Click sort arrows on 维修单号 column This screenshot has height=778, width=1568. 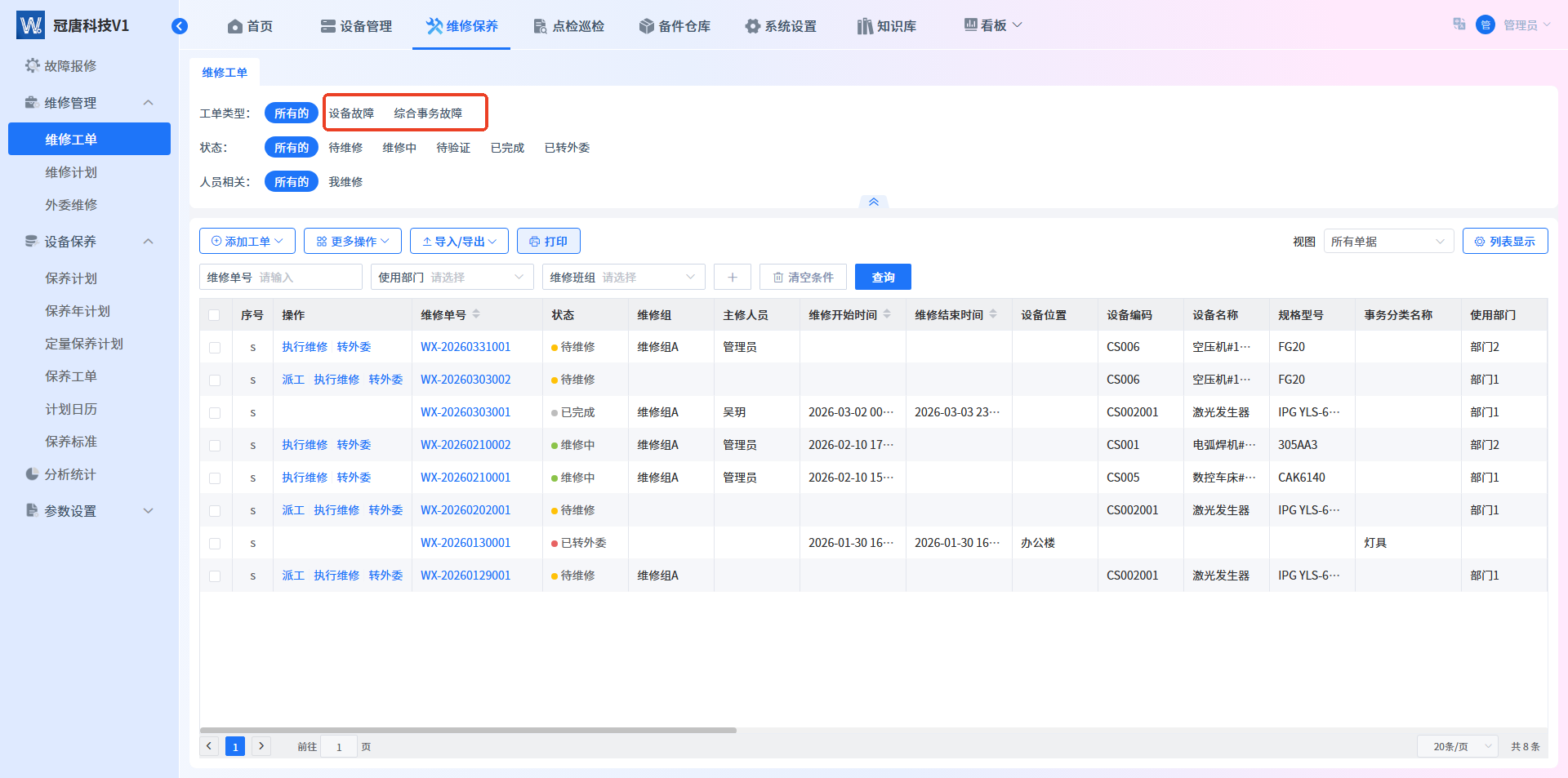(x=476, y=314)
